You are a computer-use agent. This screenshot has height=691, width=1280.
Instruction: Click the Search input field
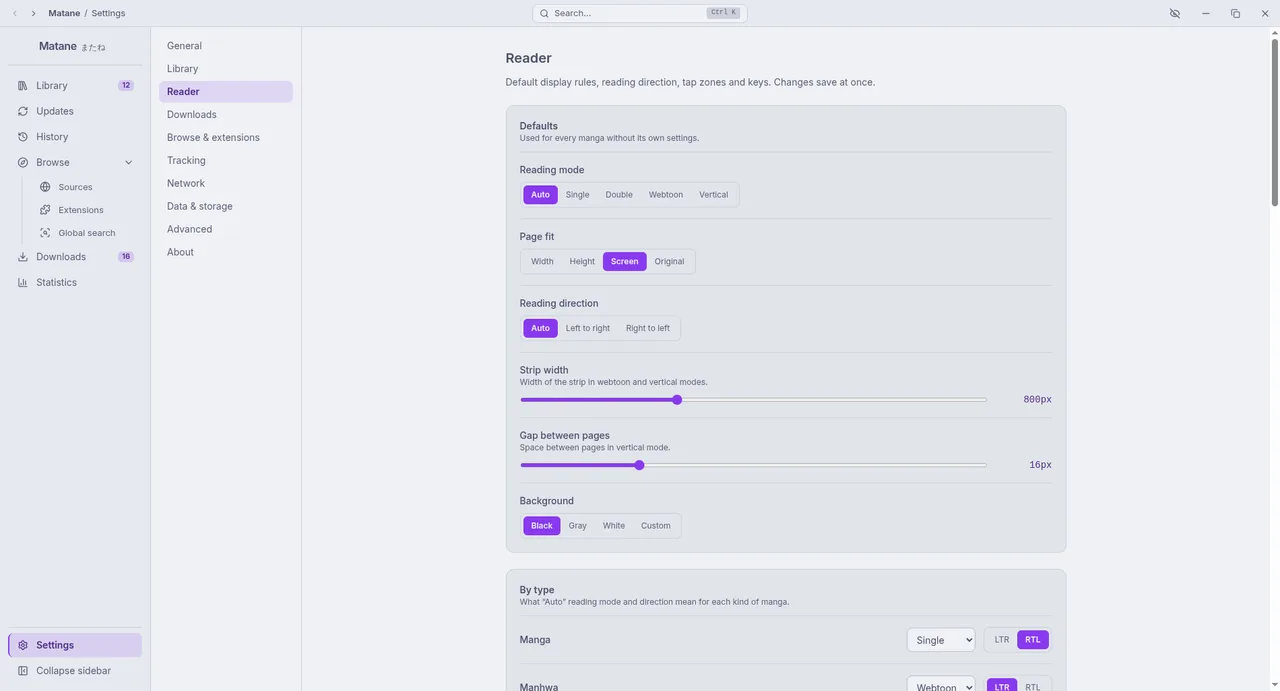click(640, 13)
